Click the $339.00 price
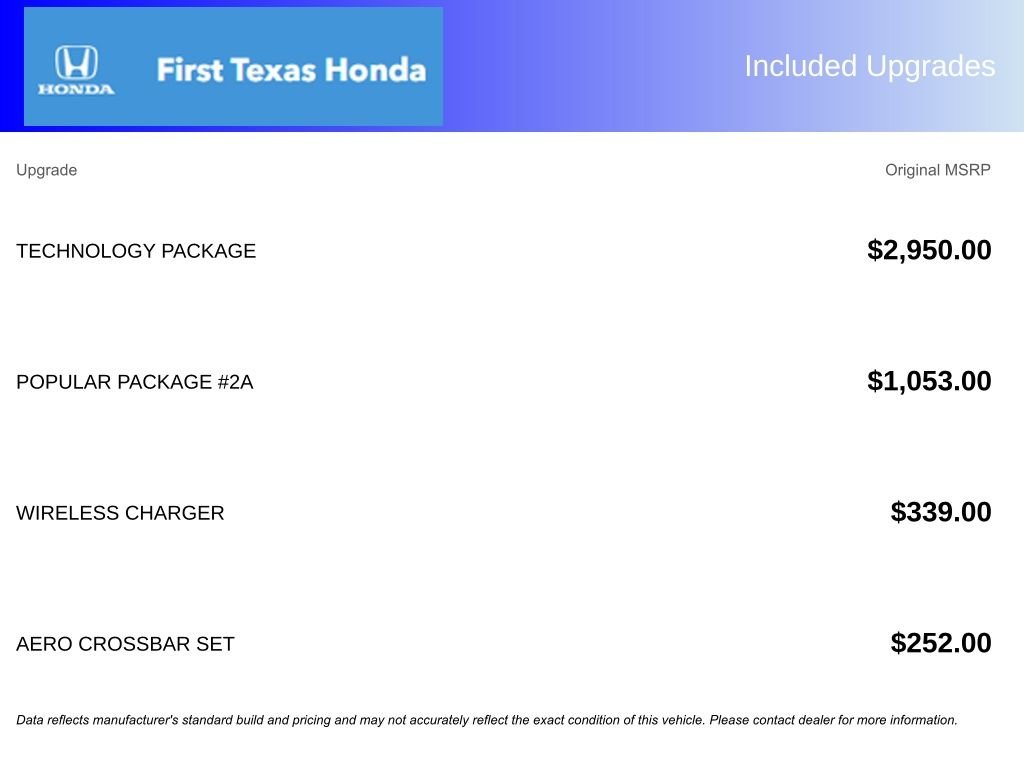 941,512
